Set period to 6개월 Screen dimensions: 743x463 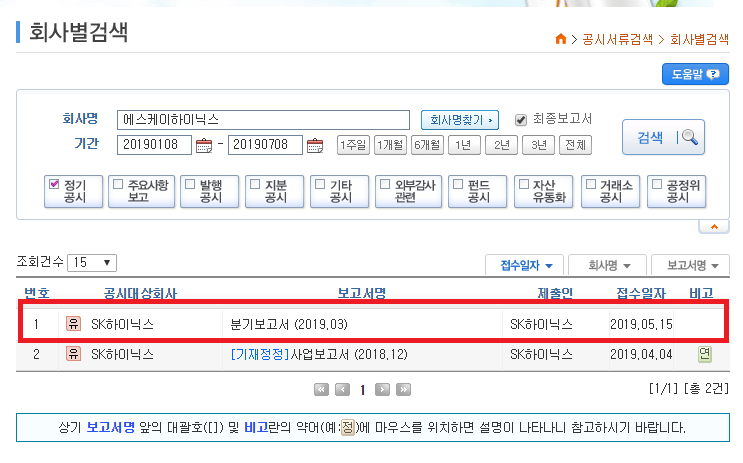(427, 145)
